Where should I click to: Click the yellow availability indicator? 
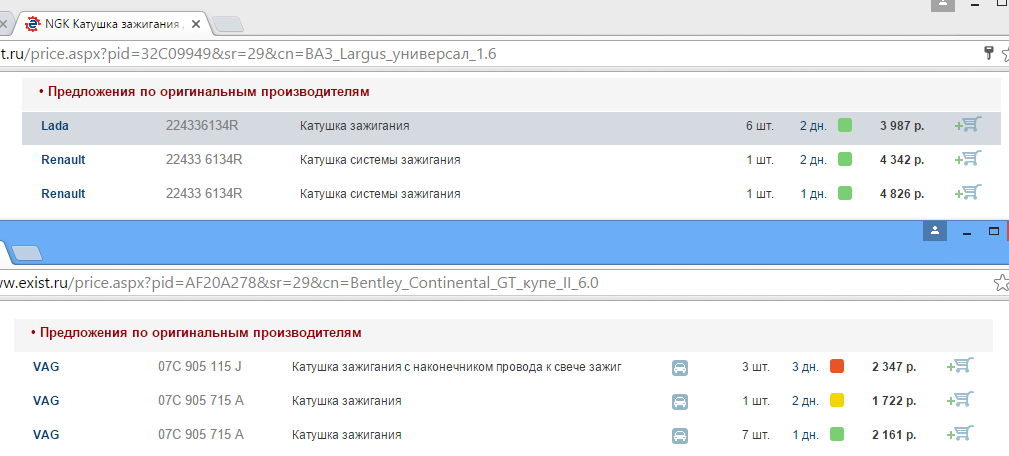click(837, 401)
